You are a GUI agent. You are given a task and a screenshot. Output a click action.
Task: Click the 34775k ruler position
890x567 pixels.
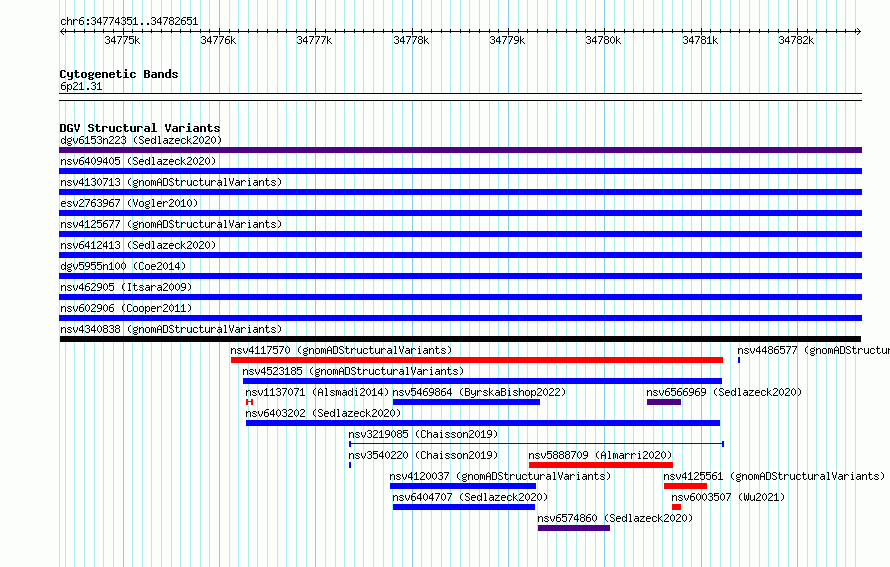[x=122, y=40]
